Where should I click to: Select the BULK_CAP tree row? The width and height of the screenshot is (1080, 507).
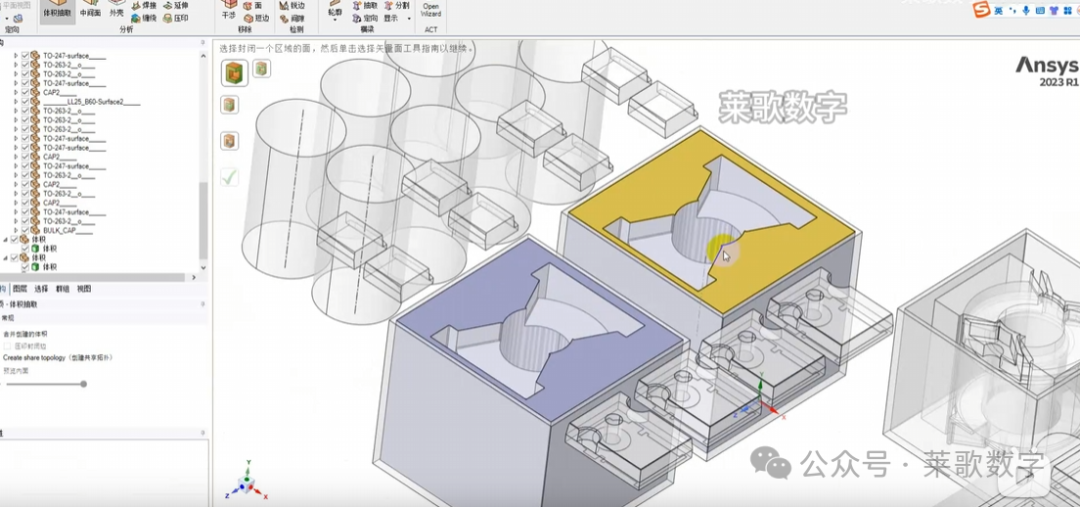point(68,230)
